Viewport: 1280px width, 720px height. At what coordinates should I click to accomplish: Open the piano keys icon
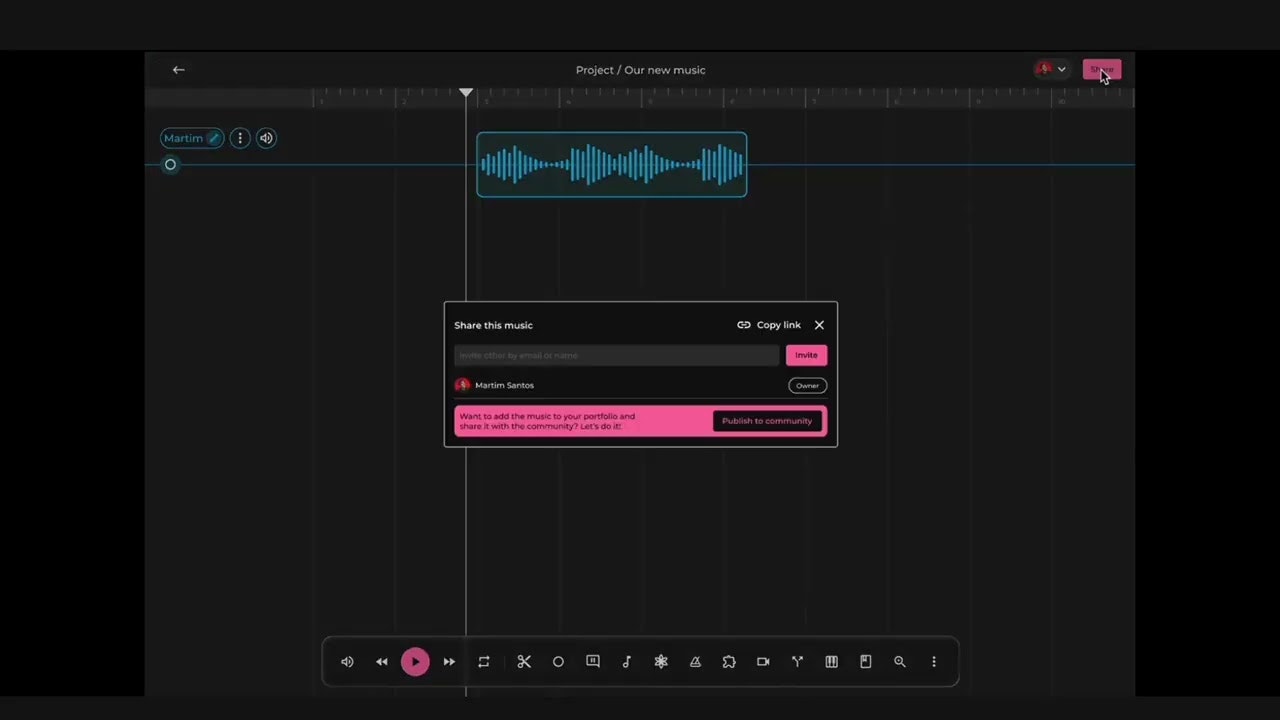pos(831,662)
